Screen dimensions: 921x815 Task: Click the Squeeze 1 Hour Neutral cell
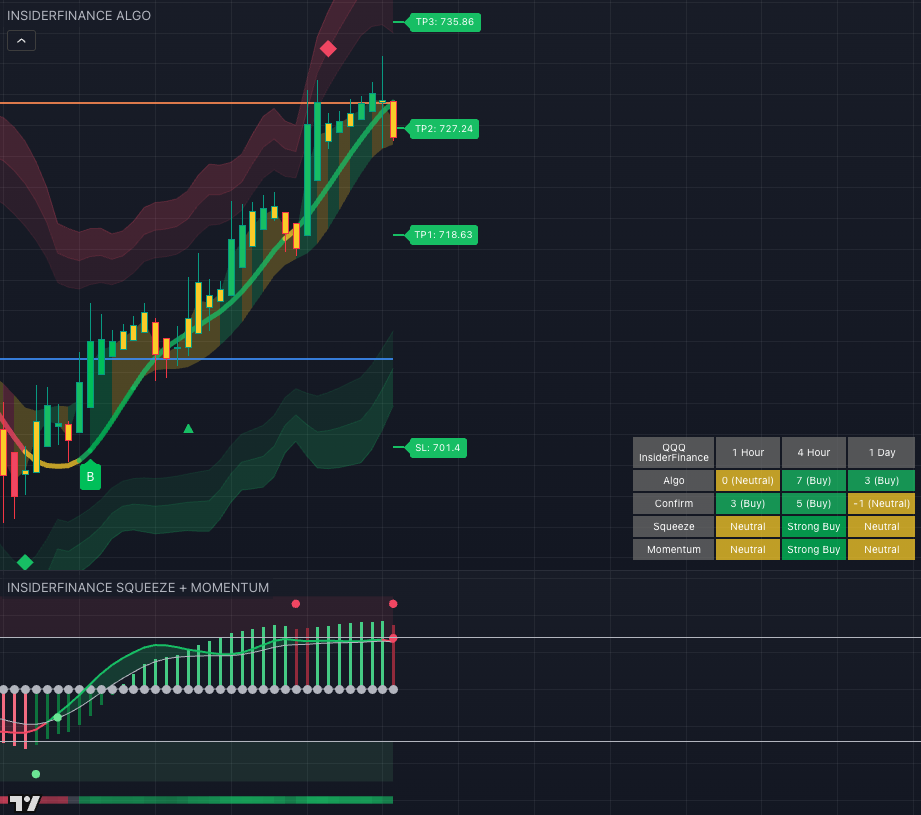(x=748, y=526)
